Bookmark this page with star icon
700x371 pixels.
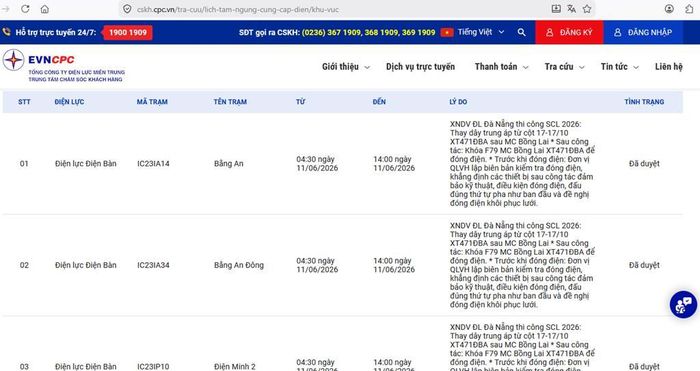pos(587,8)
